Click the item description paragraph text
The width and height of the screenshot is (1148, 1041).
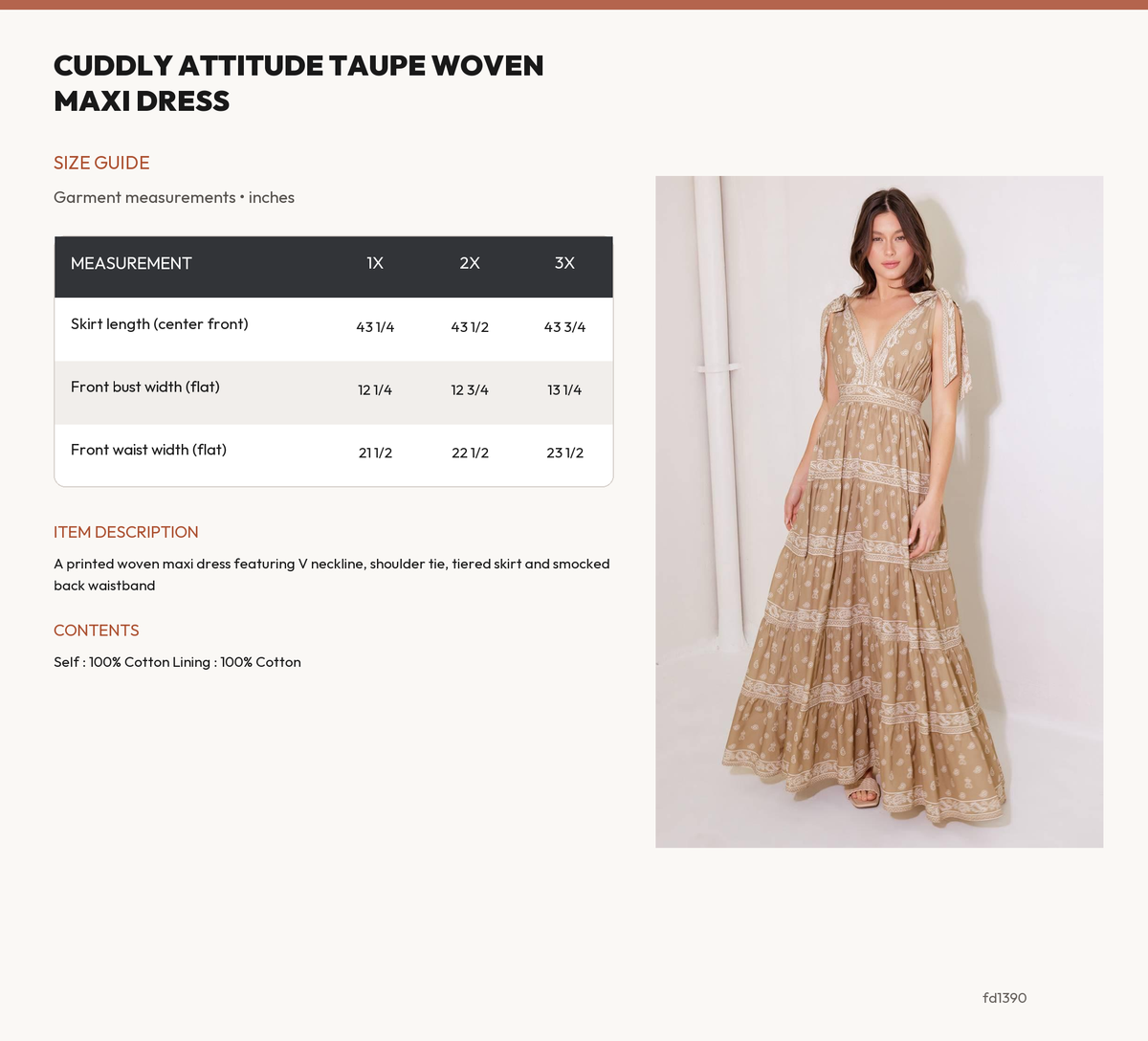(332, 574)
